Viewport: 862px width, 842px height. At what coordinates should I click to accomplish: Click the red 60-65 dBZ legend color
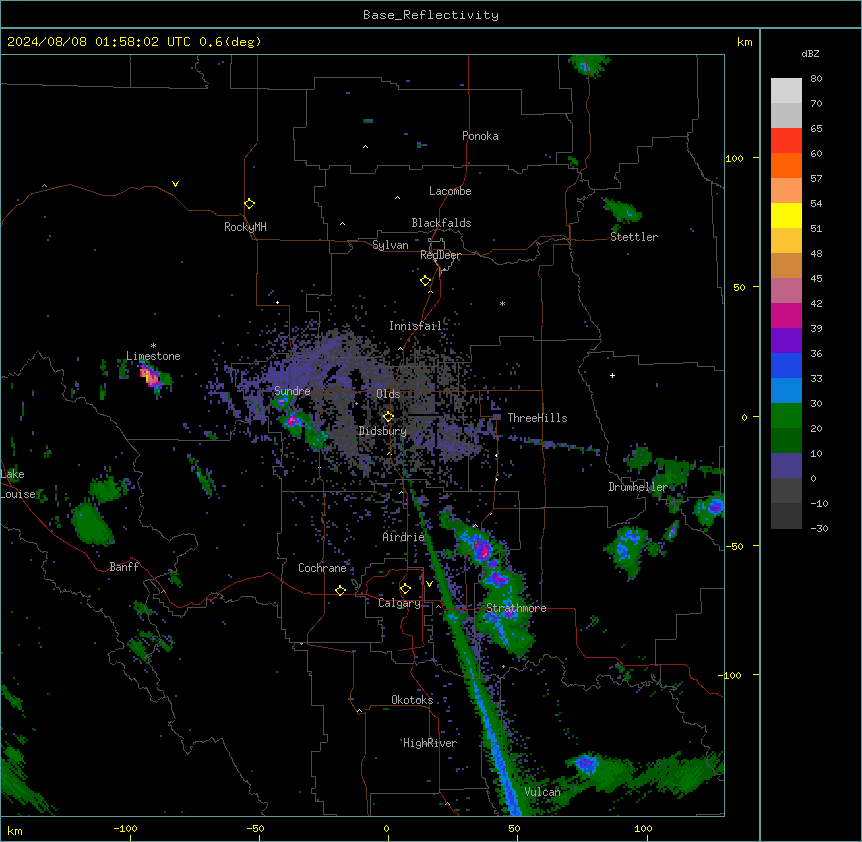click(x=786, y=141)
